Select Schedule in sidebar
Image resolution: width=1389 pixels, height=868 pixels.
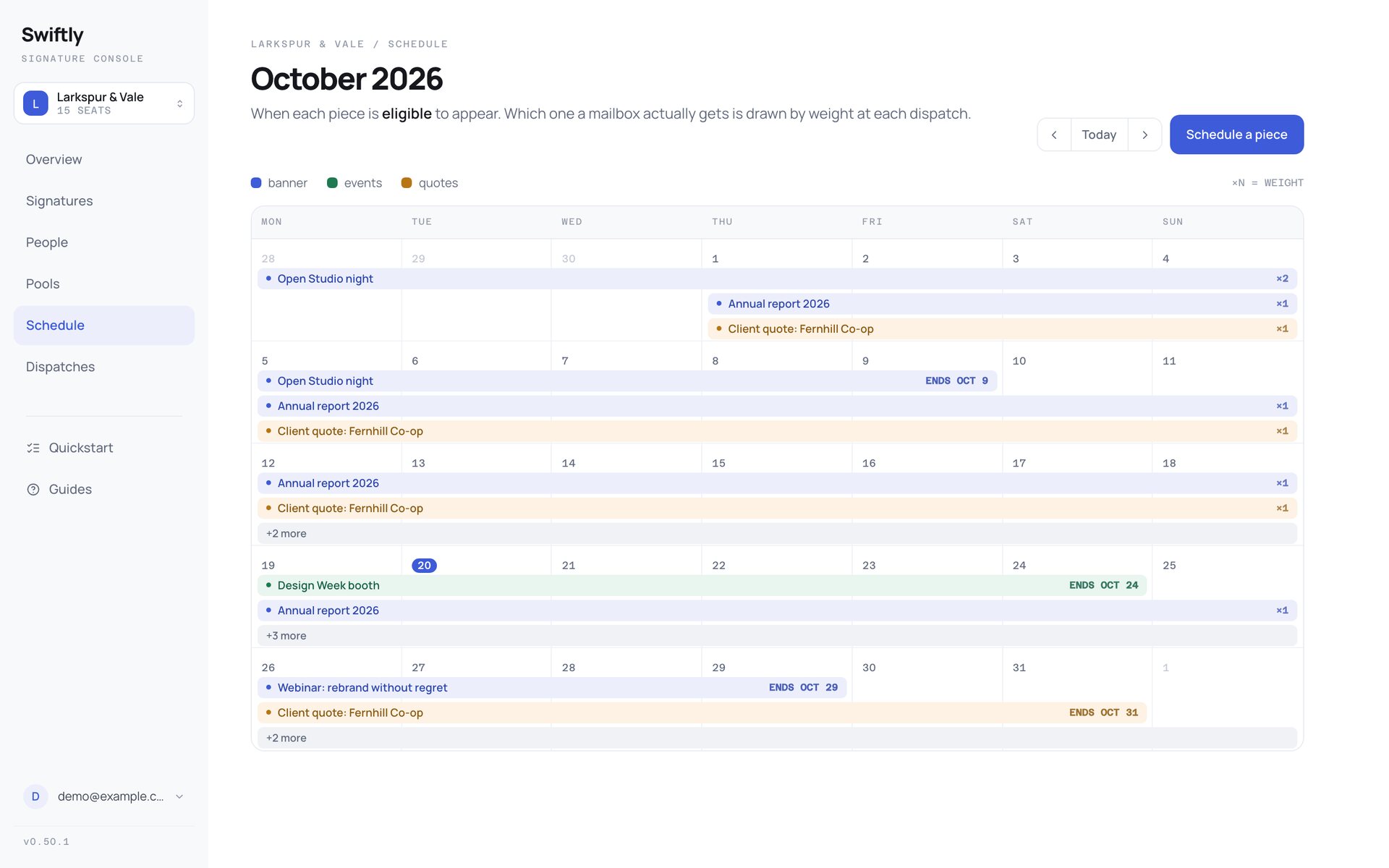pos(104,325)
